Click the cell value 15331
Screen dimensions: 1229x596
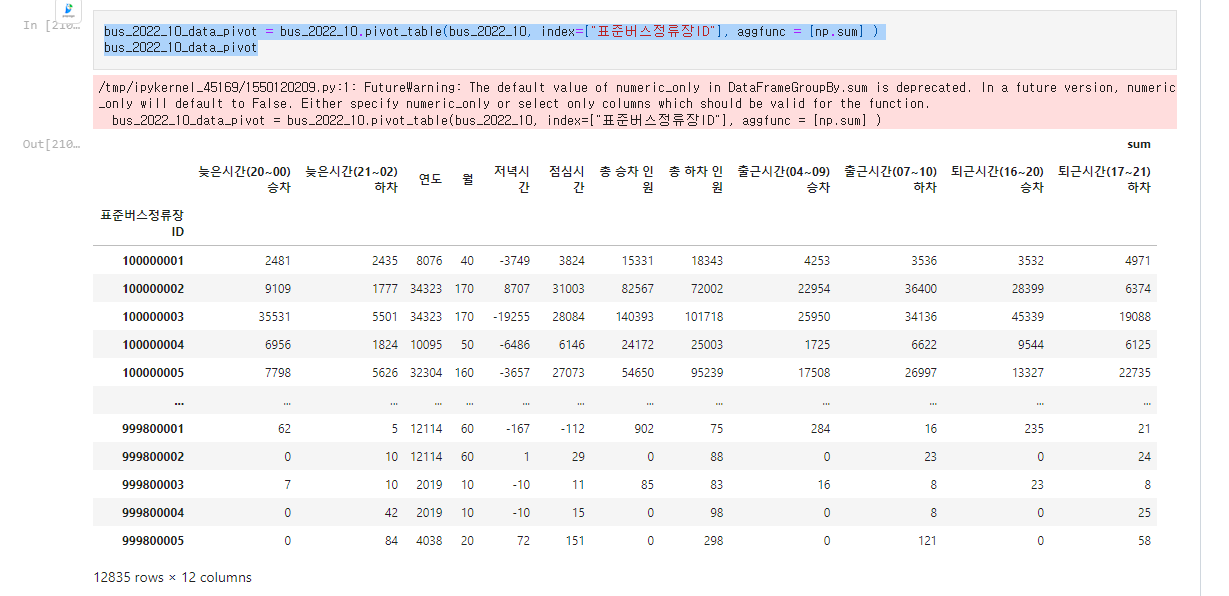click(x=637, y=261)
